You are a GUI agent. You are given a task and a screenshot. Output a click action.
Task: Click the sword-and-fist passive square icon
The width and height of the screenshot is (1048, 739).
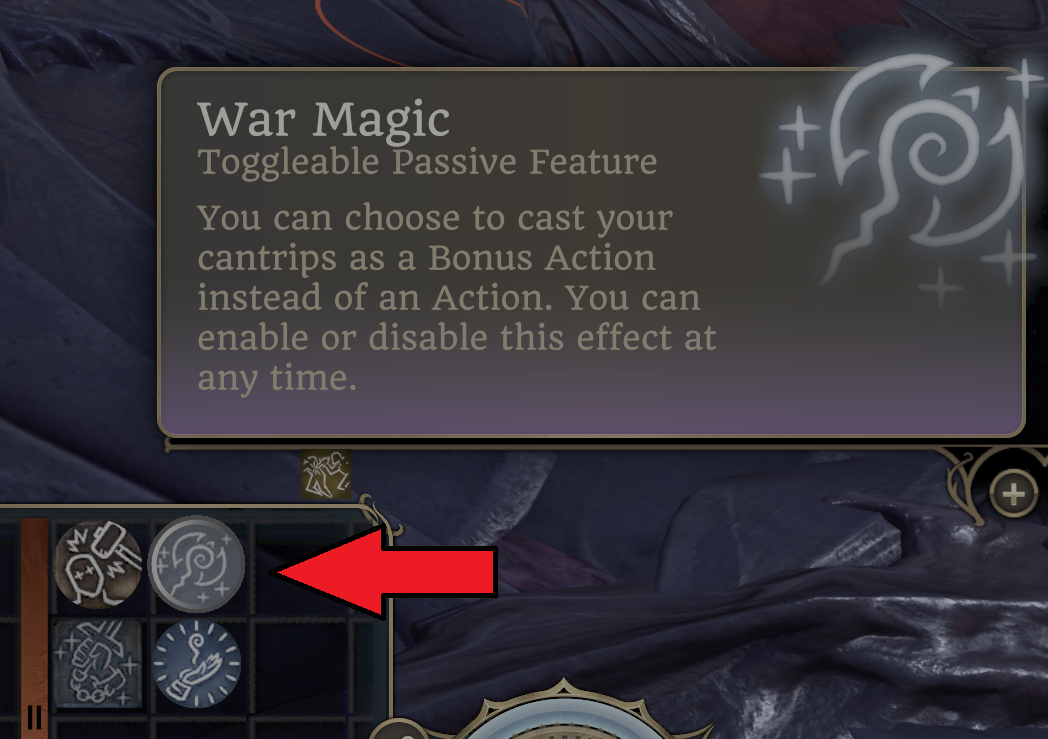click(x=98, y=663)
